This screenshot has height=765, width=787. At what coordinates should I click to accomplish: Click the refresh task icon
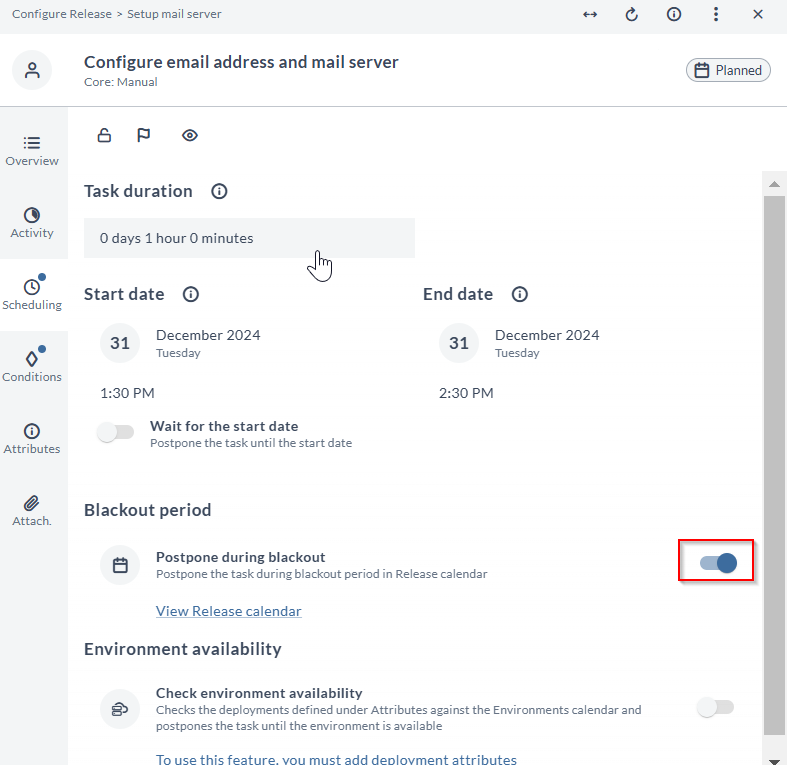632,15
